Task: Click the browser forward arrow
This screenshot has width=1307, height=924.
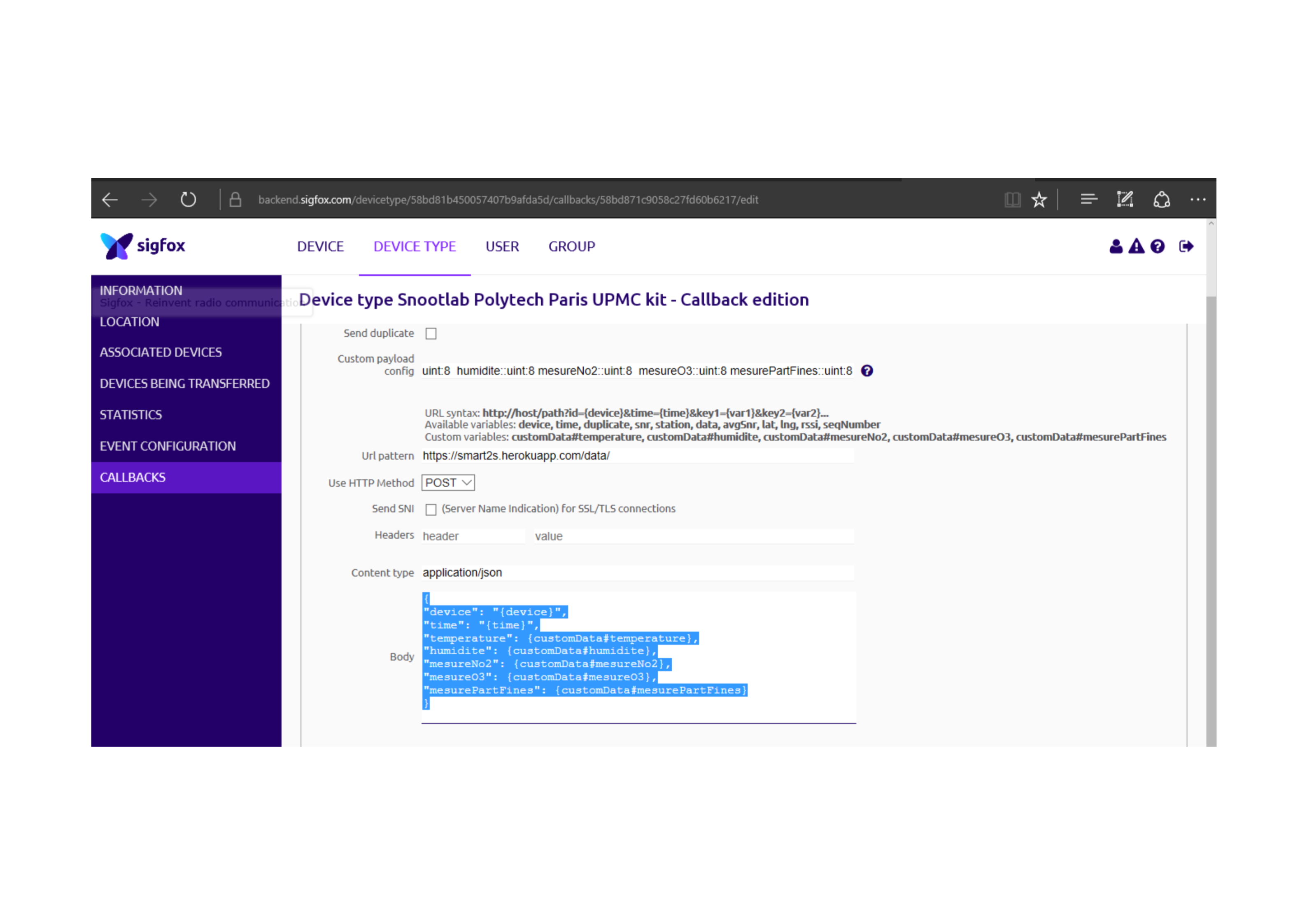Action: 149,200
